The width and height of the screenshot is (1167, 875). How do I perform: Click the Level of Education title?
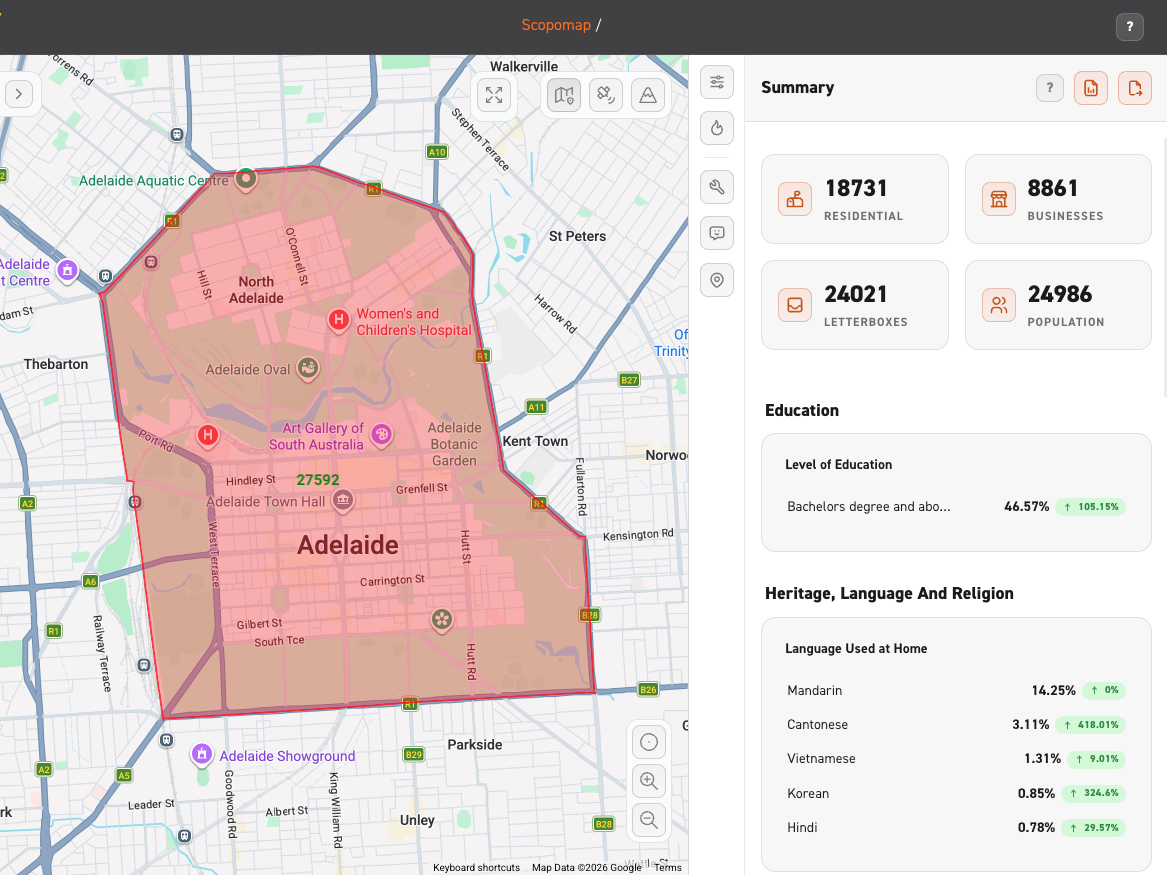838,464
